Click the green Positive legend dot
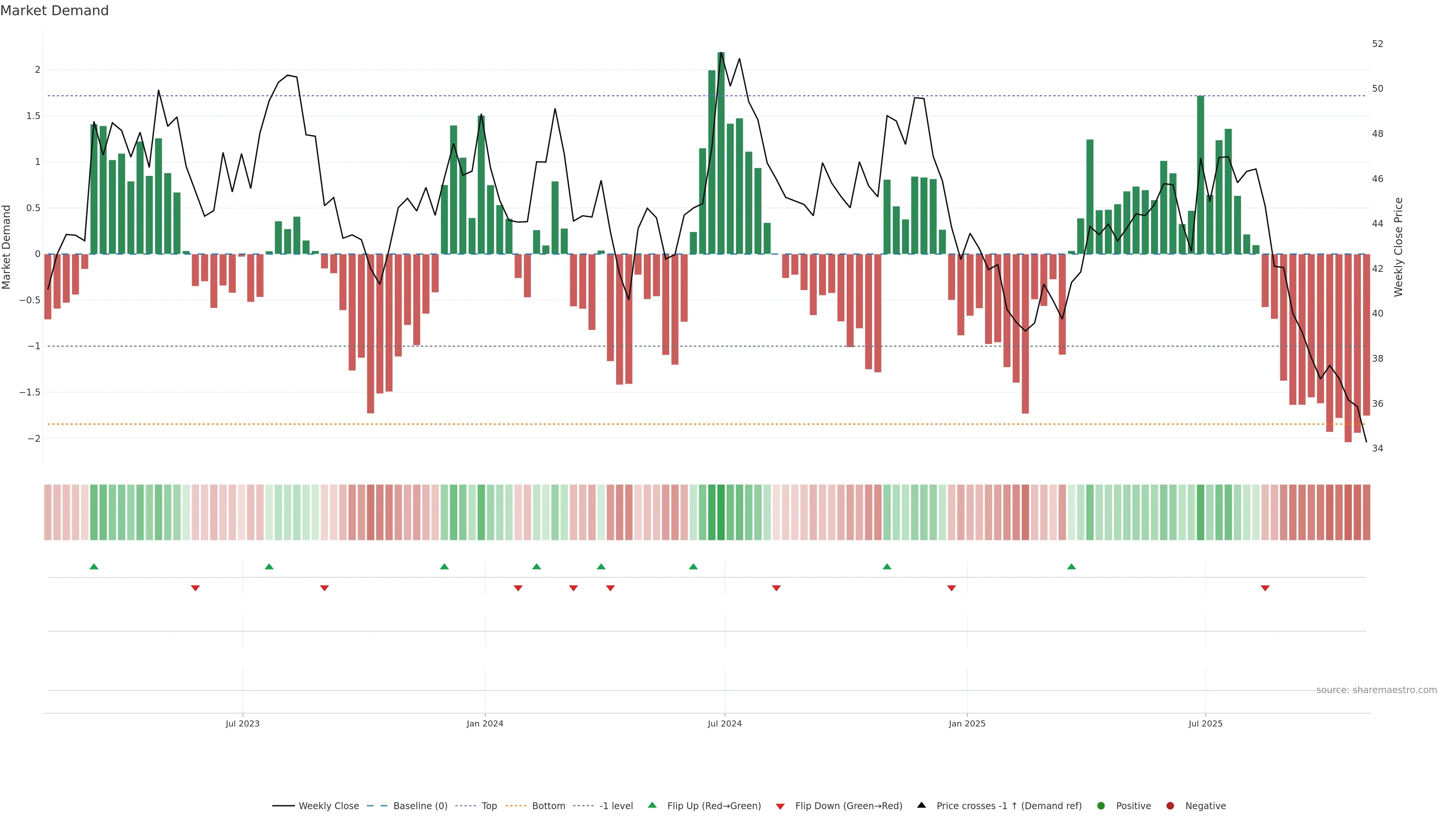 click(x=1100, y=805)
